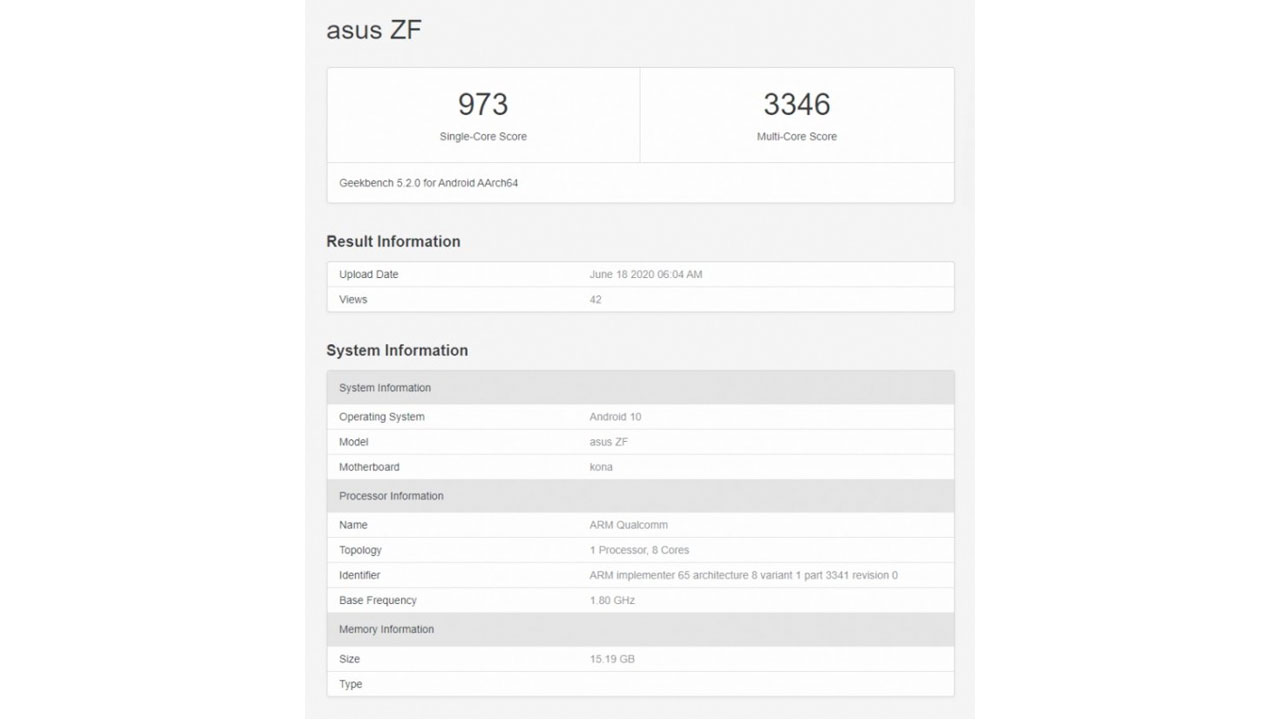1280x720 pixels.
Task: Click the Model value asus ZF
Action: pos(609,442)
